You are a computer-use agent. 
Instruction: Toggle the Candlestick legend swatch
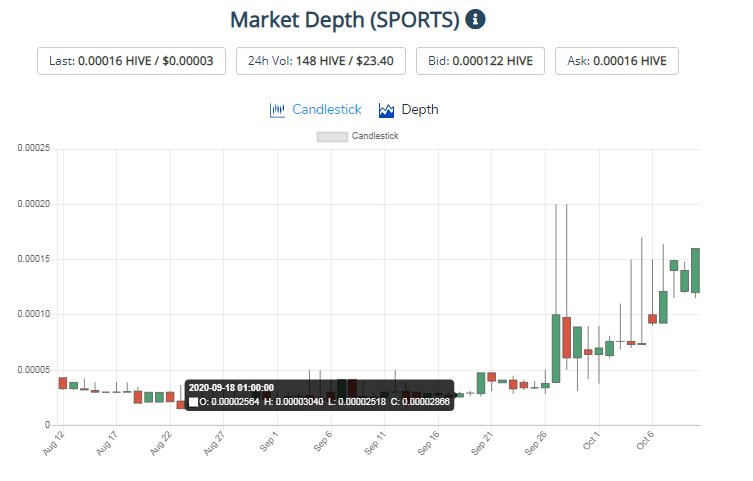332,136
